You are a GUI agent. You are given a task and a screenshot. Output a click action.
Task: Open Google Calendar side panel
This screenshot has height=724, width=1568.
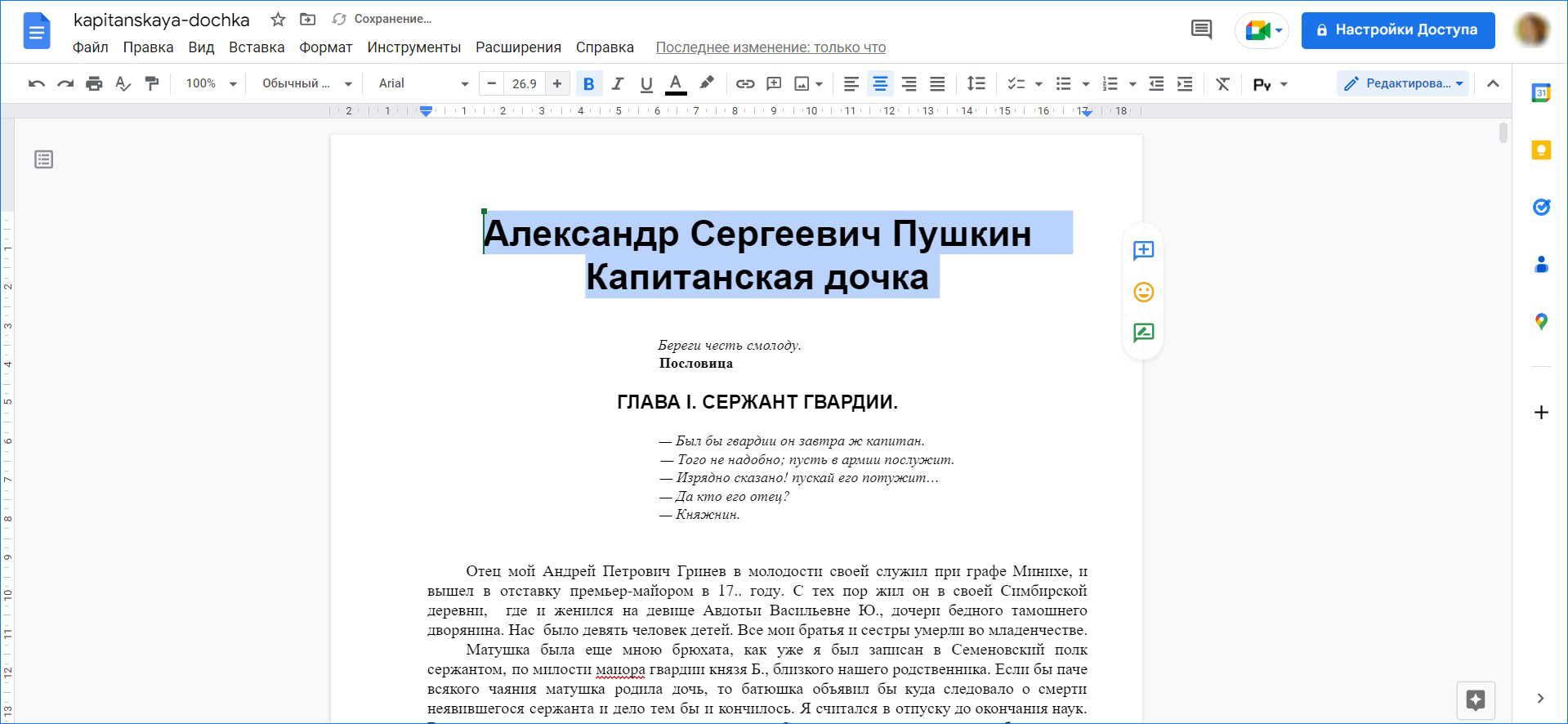pos(1541,92)
